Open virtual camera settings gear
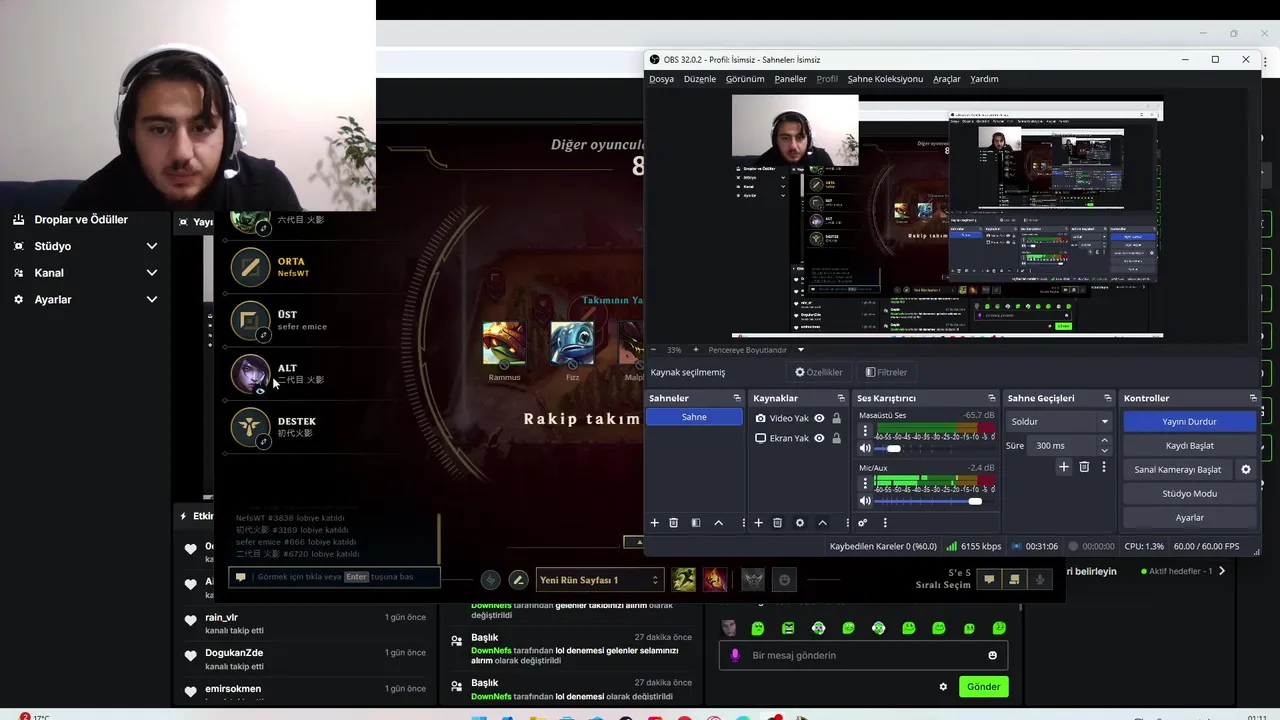Image resolution: width=1280 pixels, height=720 pixels. point(1246,469)
